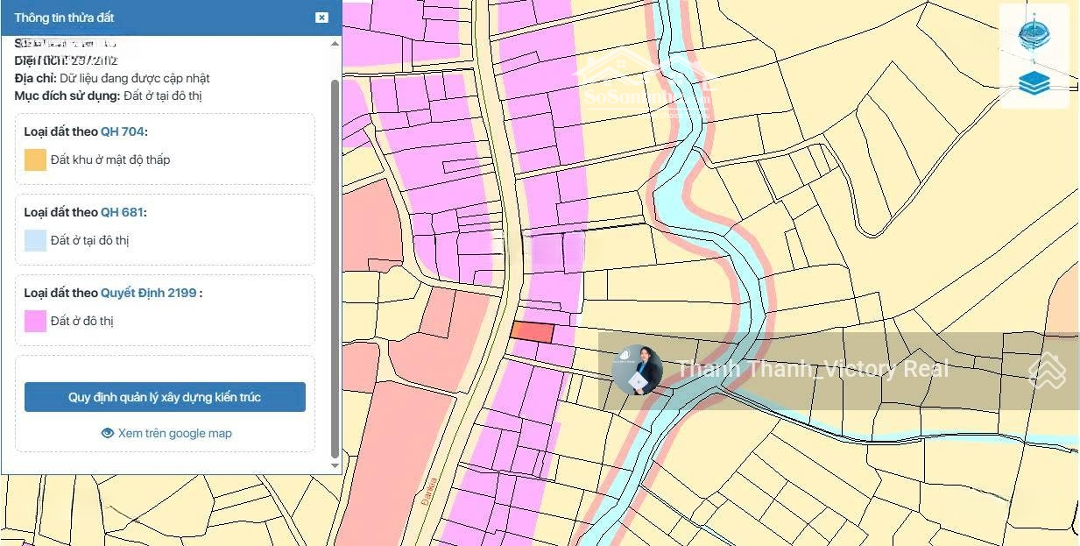Click the Đất khu ở mật độ thấp label
Viewport: 1080px width, 546px height.
tap(110, 160)
